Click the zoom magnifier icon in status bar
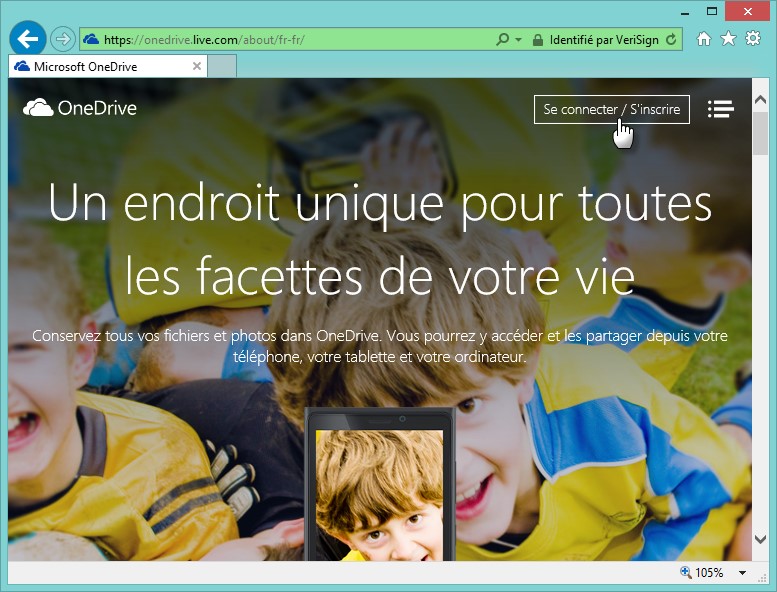Image resolution: width=777 pixels, height=592 pixels. (x=686, y=573)
